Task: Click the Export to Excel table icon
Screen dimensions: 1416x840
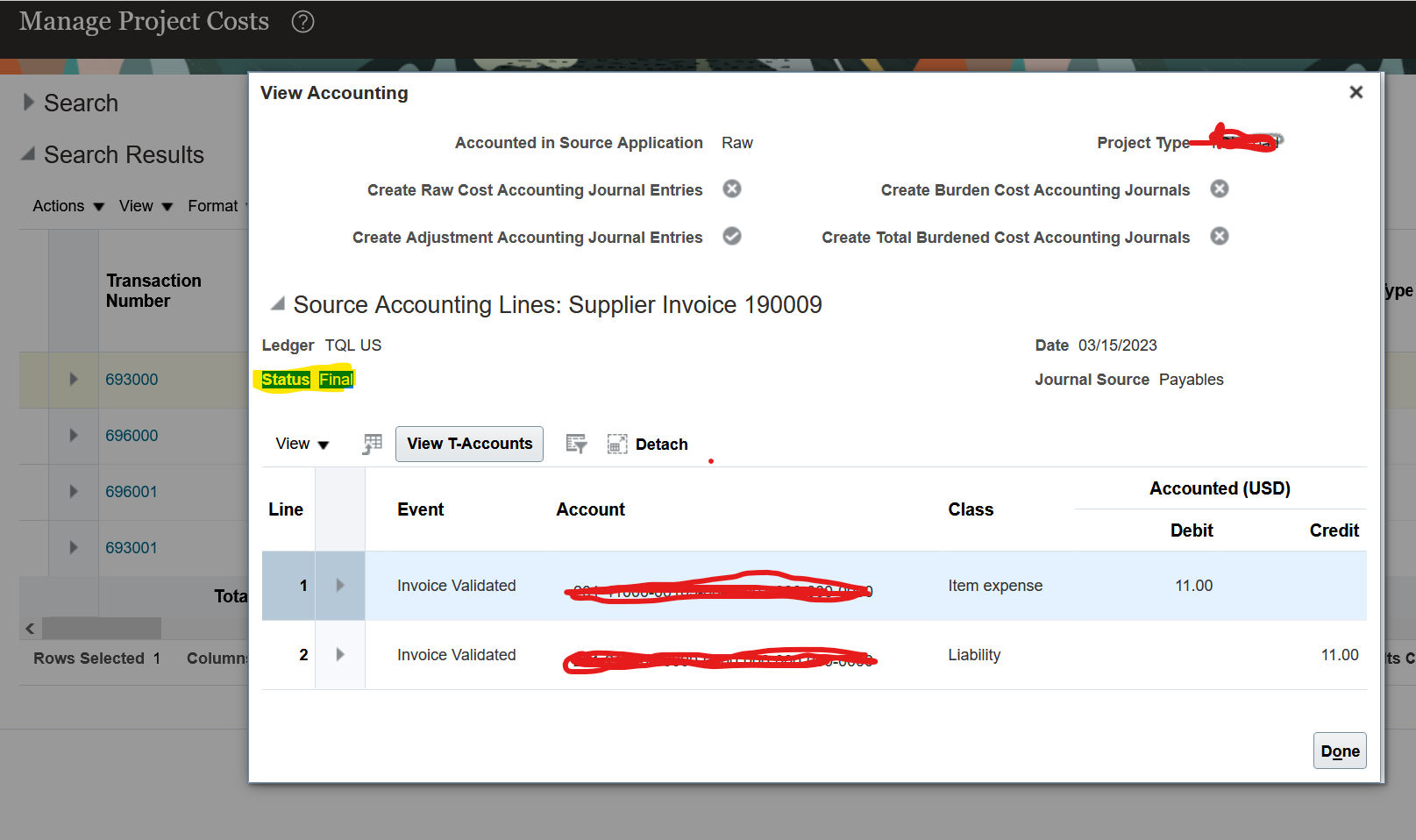Action: click(373, 444)
